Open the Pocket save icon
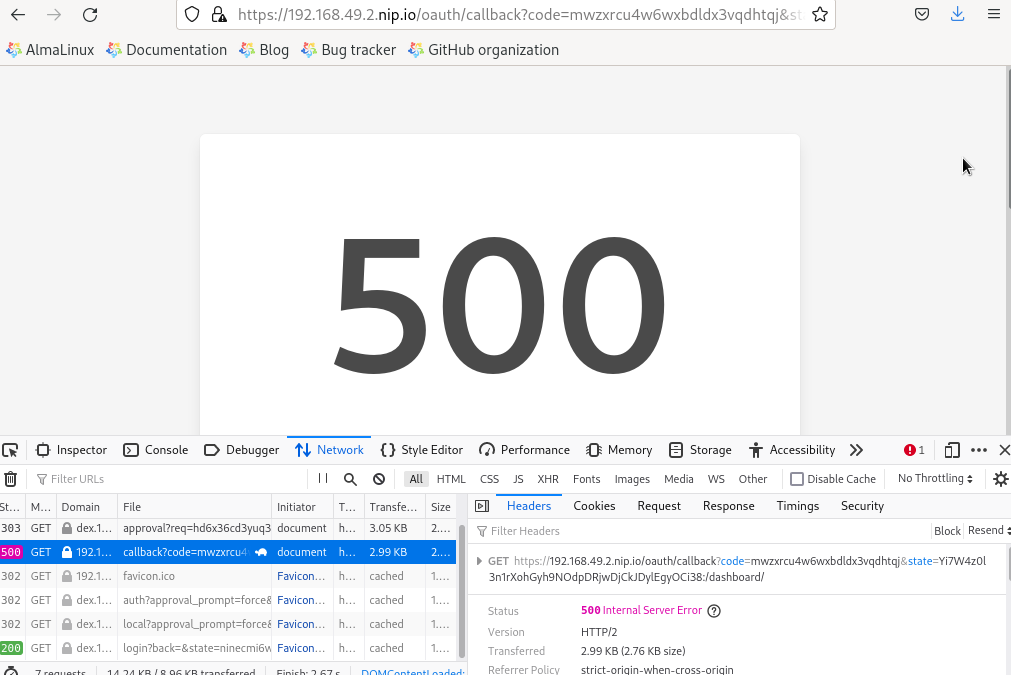 pyautogui.click(x=922, y=14)
